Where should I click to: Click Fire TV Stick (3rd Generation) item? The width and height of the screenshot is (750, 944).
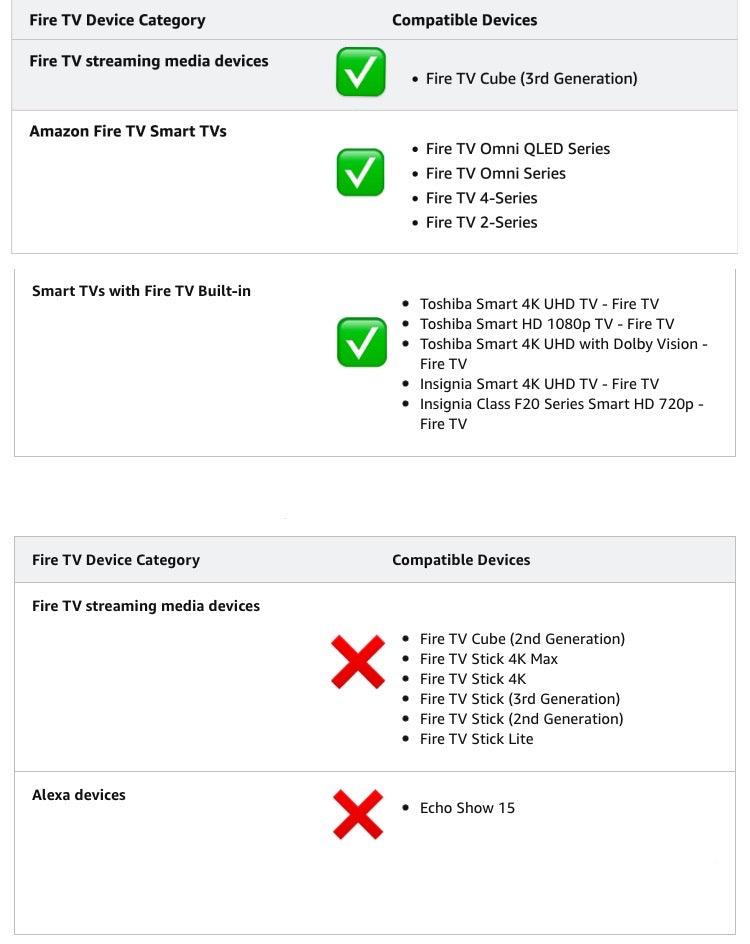[x=520, y=699]
